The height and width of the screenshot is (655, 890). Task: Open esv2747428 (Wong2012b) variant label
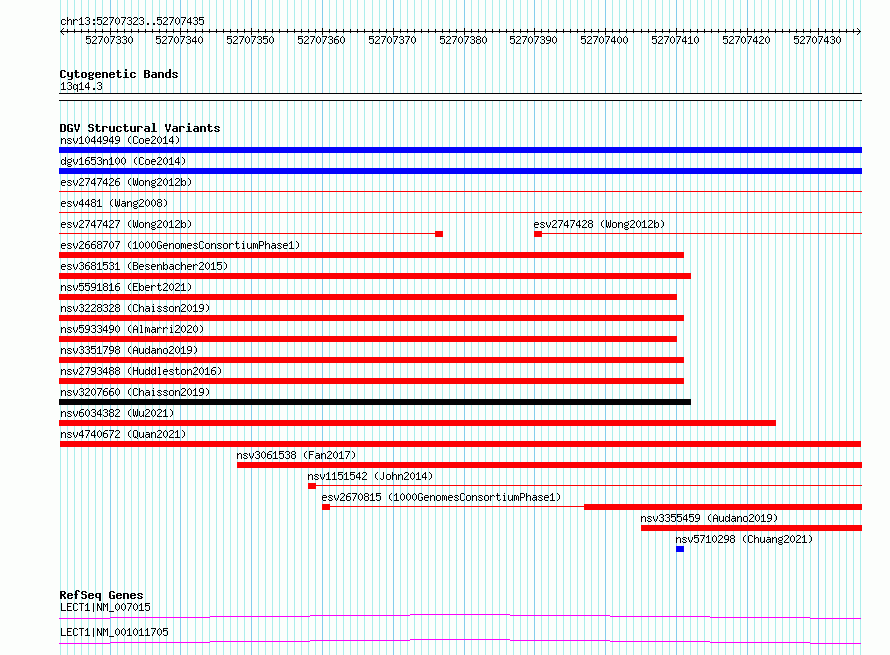(599, 224)
